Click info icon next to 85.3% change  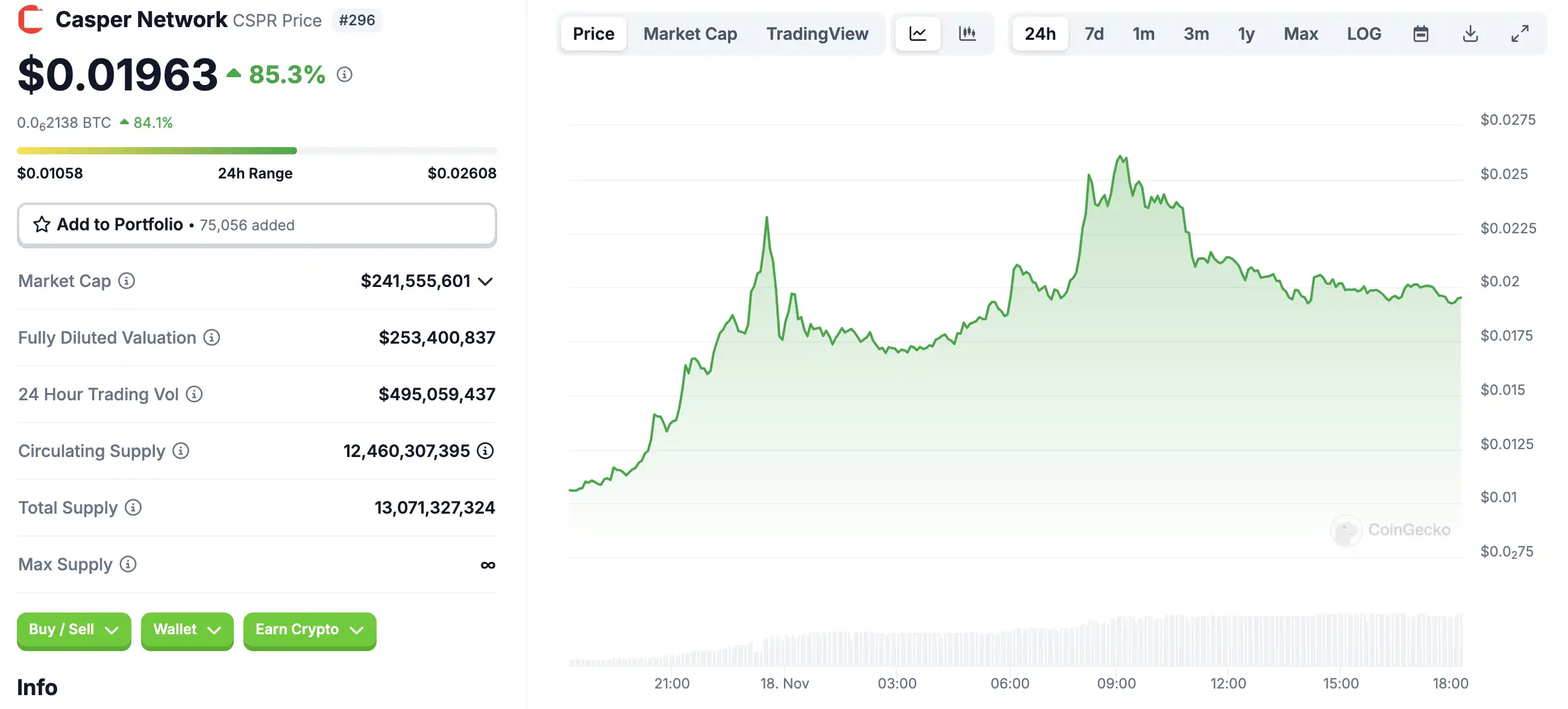[x=345, y=74]
